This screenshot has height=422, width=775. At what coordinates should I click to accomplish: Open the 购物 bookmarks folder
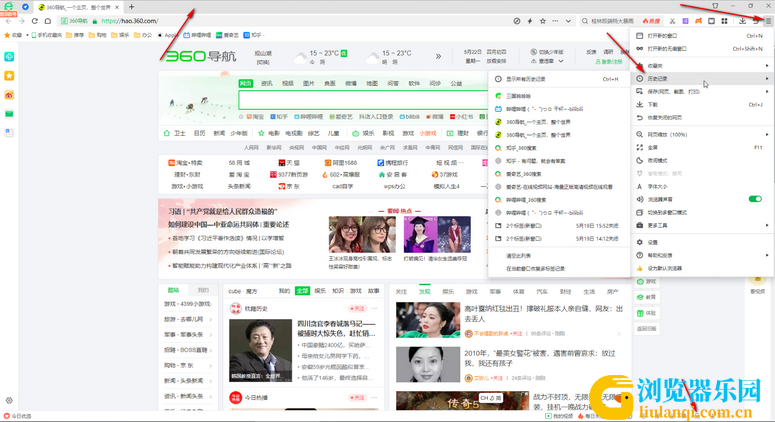pyautogui.click(x=97, y=35)
